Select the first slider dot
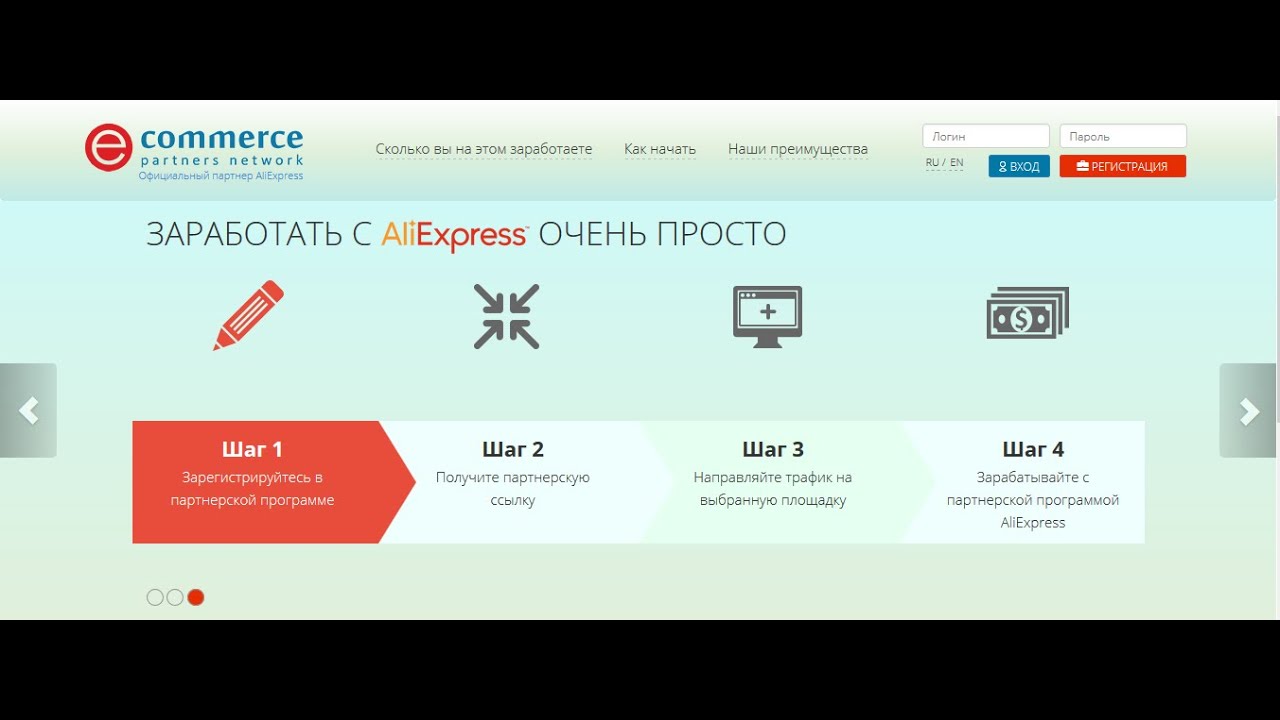 pyautogui.click(x=155, y=597)
